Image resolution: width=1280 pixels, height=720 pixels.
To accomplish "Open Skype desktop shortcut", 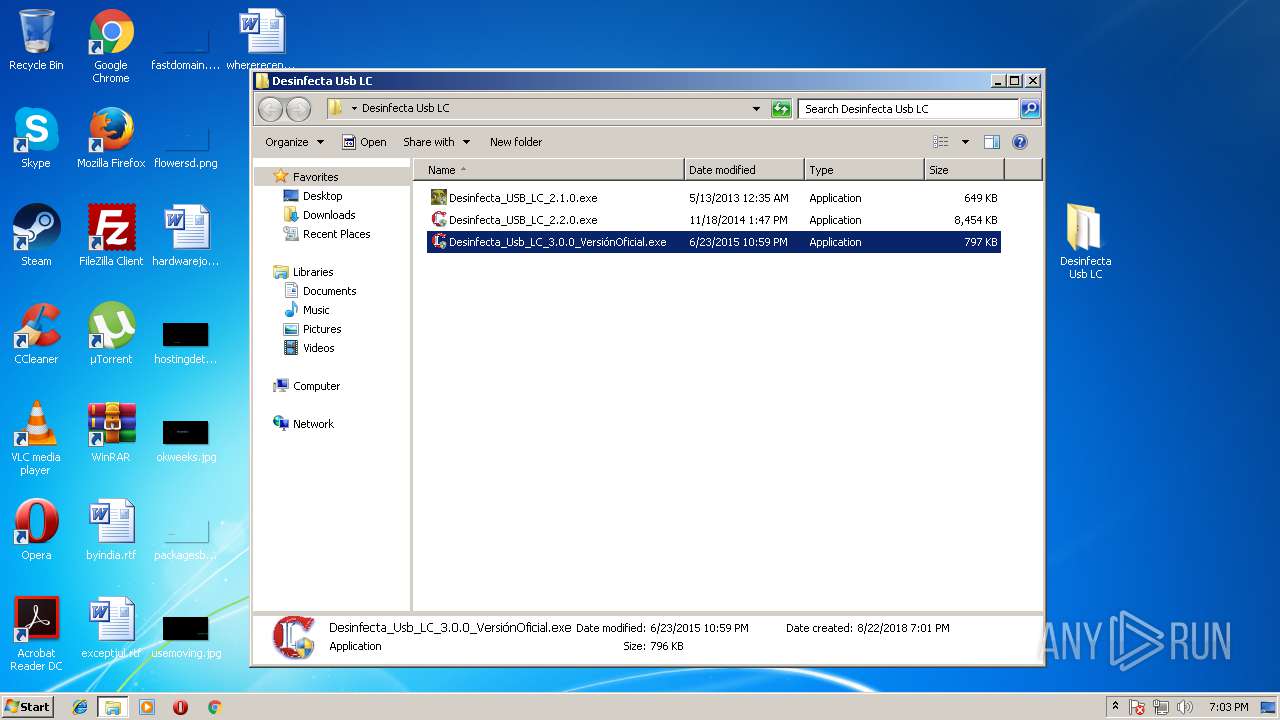I will point(36,138).
